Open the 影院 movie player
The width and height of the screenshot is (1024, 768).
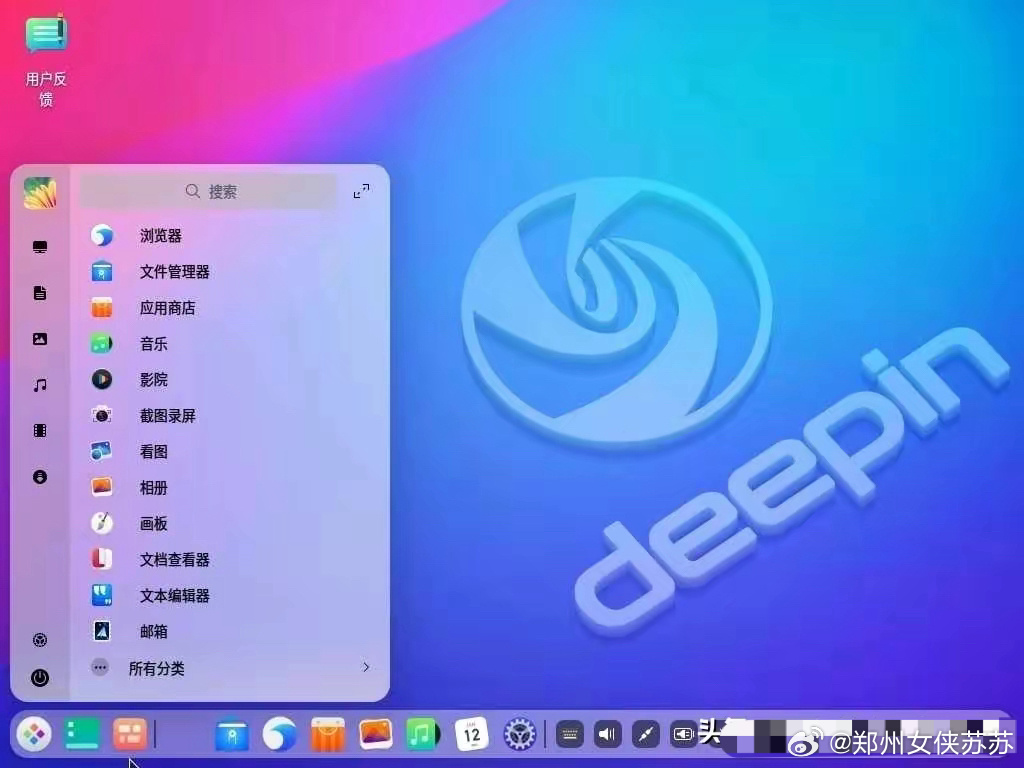point(230,379)
